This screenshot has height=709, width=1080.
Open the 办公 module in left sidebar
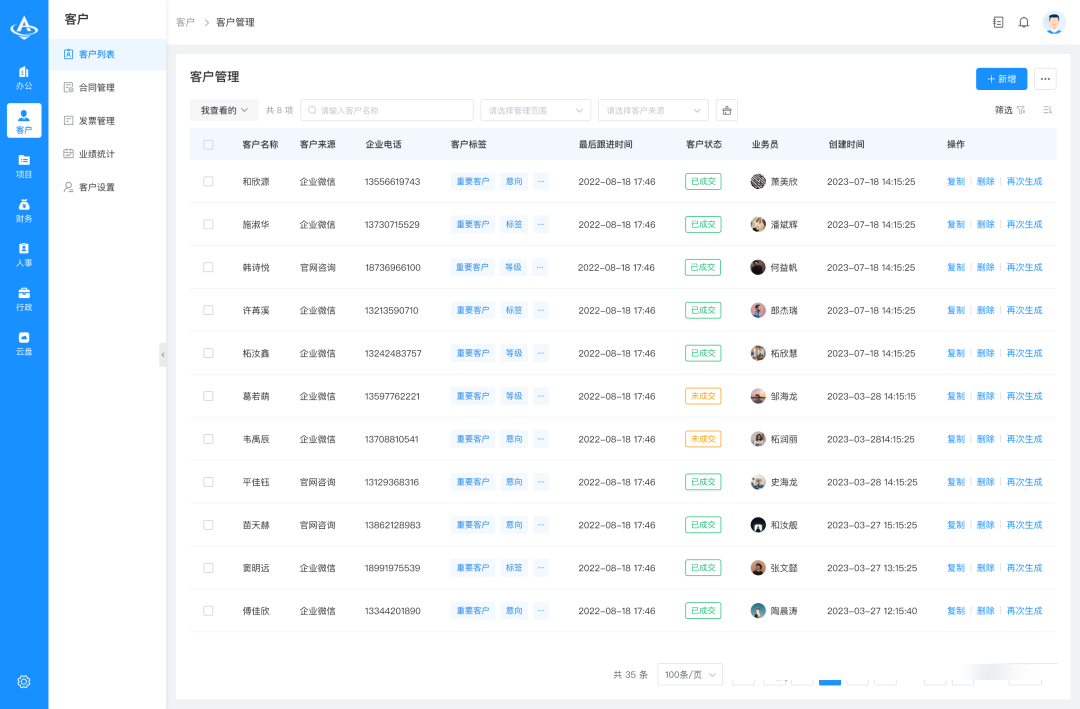24,77
